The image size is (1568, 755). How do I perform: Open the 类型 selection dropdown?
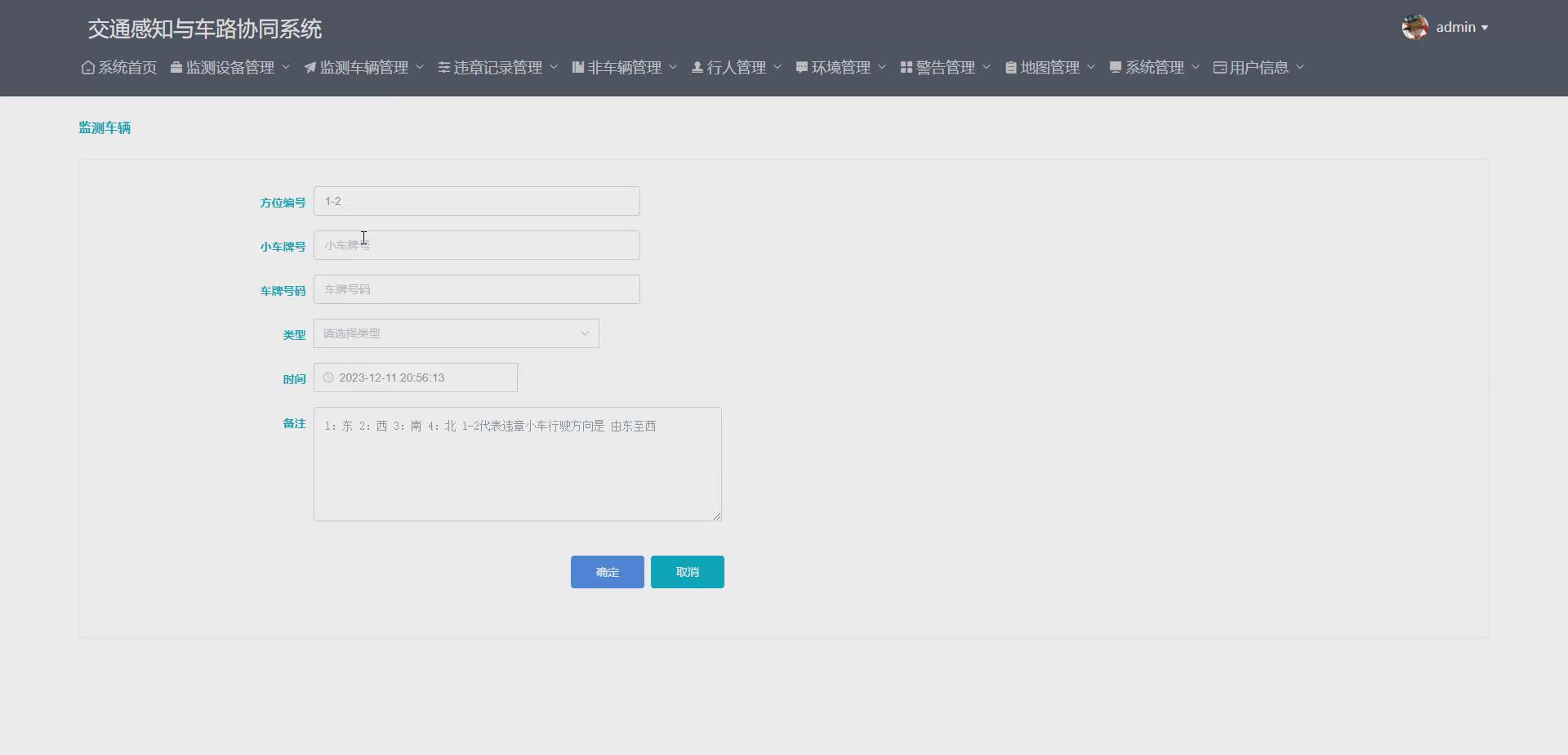coord(455,333)
